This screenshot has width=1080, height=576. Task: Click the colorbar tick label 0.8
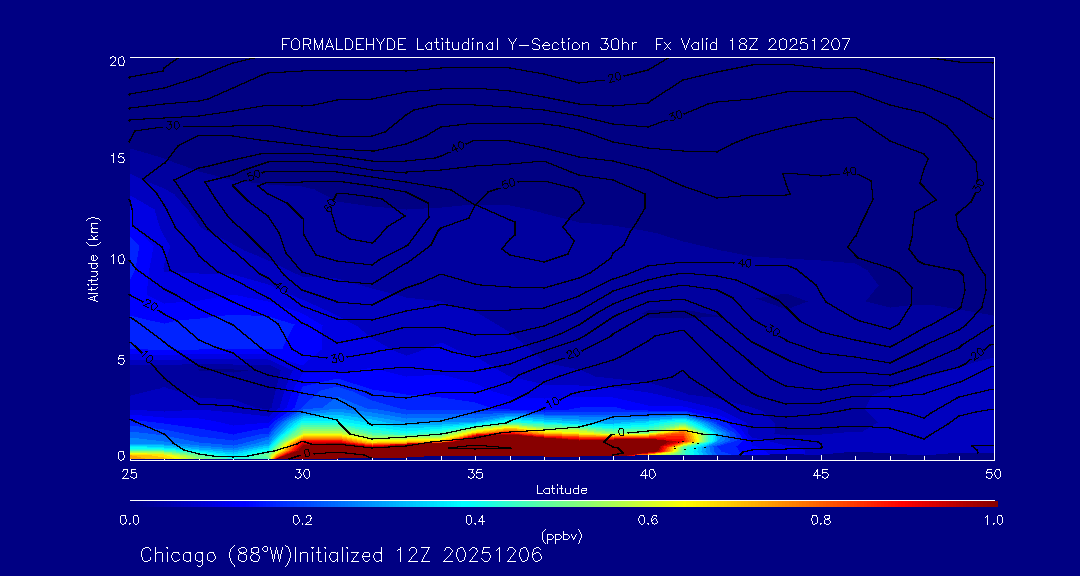click(821, 520)
